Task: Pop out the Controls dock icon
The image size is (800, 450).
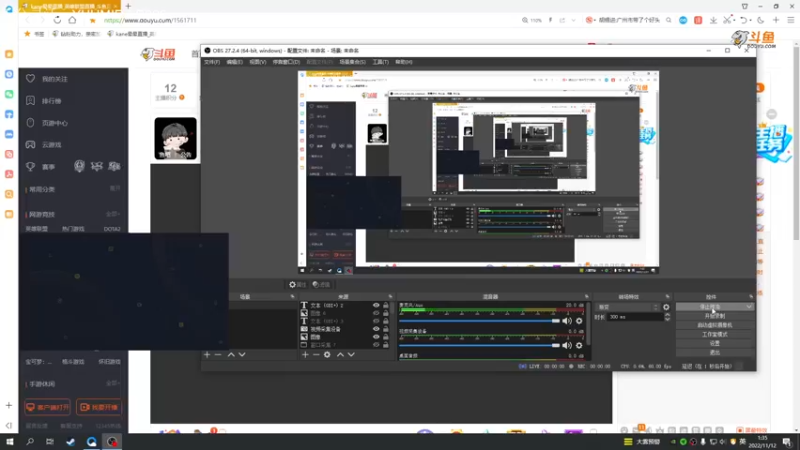Action: coord(751,296)
